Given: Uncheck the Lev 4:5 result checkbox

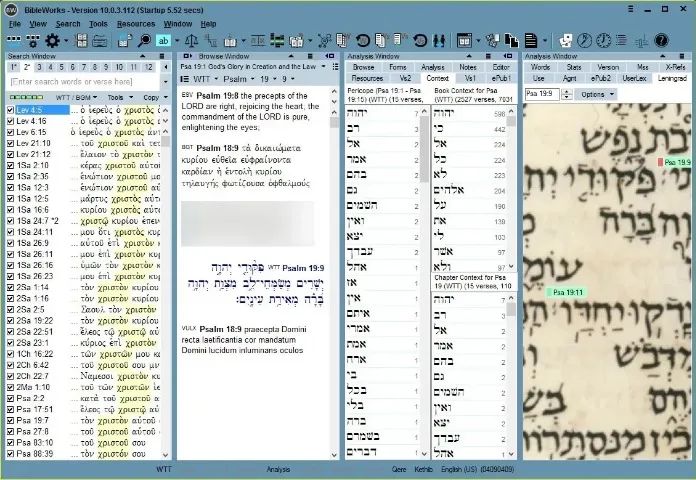Looking at the screenshot, I should 10,110.
